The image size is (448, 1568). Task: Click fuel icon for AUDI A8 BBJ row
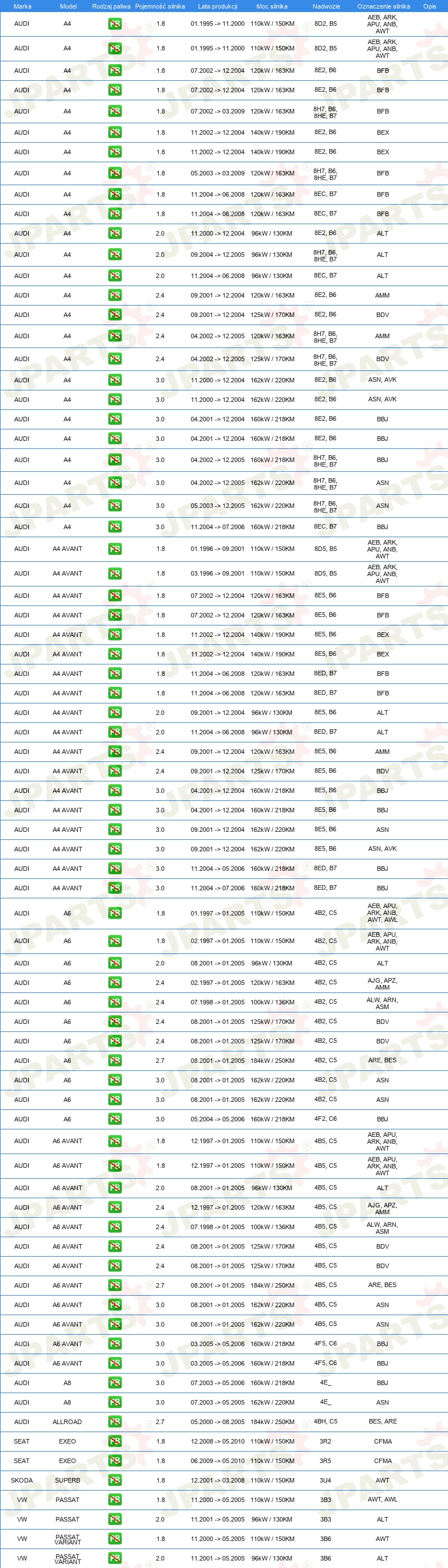click(115, 1382)
